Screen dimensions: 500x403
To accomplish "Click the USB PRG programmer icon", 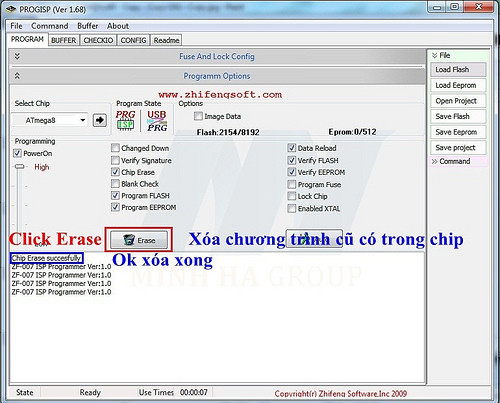I will point(157,120).
